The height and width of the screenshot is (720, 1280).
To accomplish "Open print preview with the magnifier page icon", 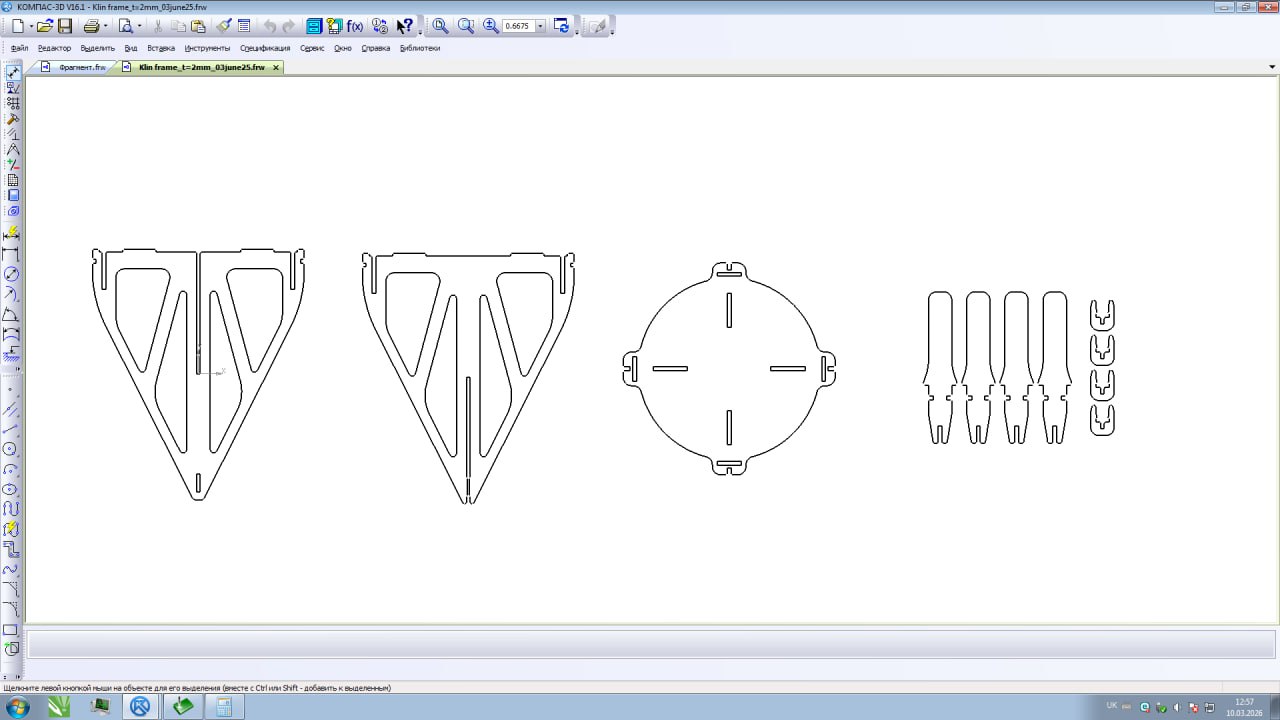I will (125, 26).
